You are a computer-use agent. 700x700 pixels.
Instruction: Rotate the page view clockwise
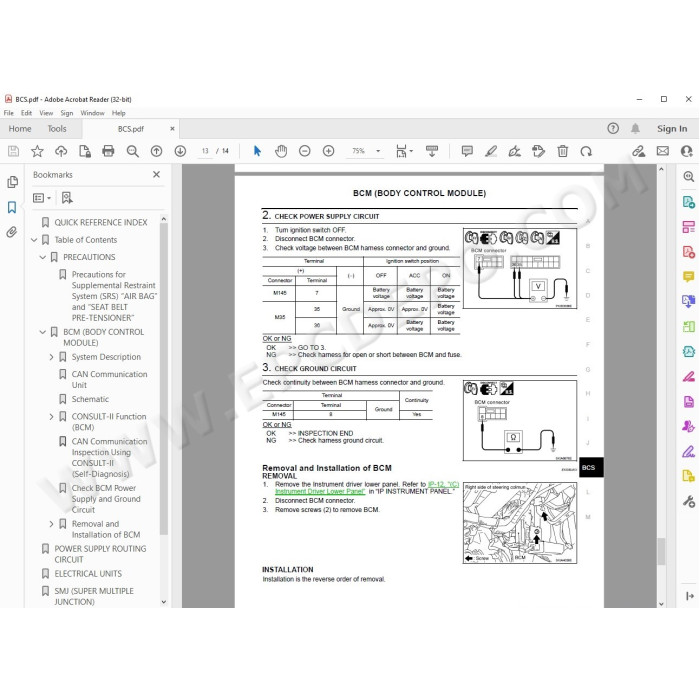point(586,151)
